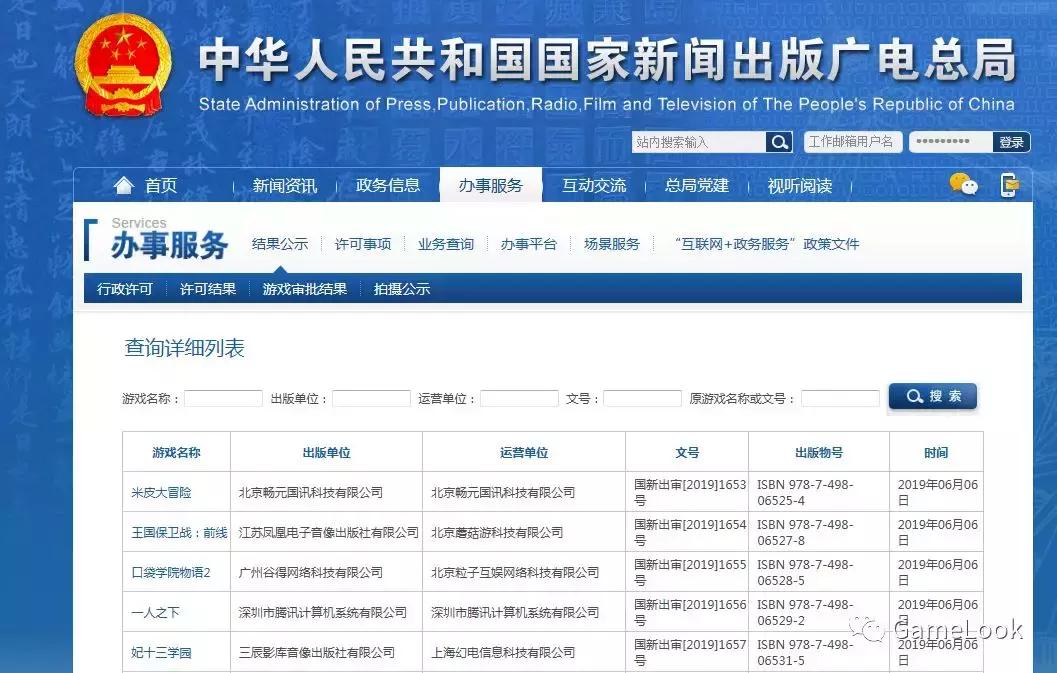Click the 许可事项 link
1057x673 pixels.
pos(361,243)
